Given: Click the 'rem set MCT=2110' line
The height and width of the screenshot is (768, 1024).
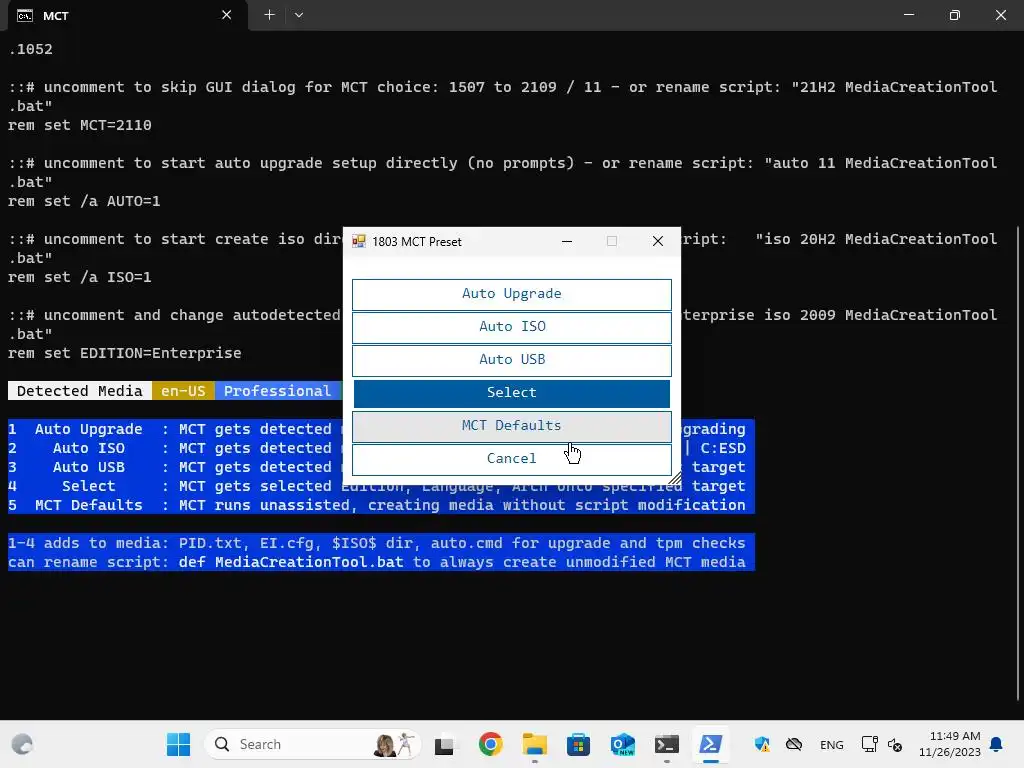Looking at the screenshot, I should (x=80, y=125).
